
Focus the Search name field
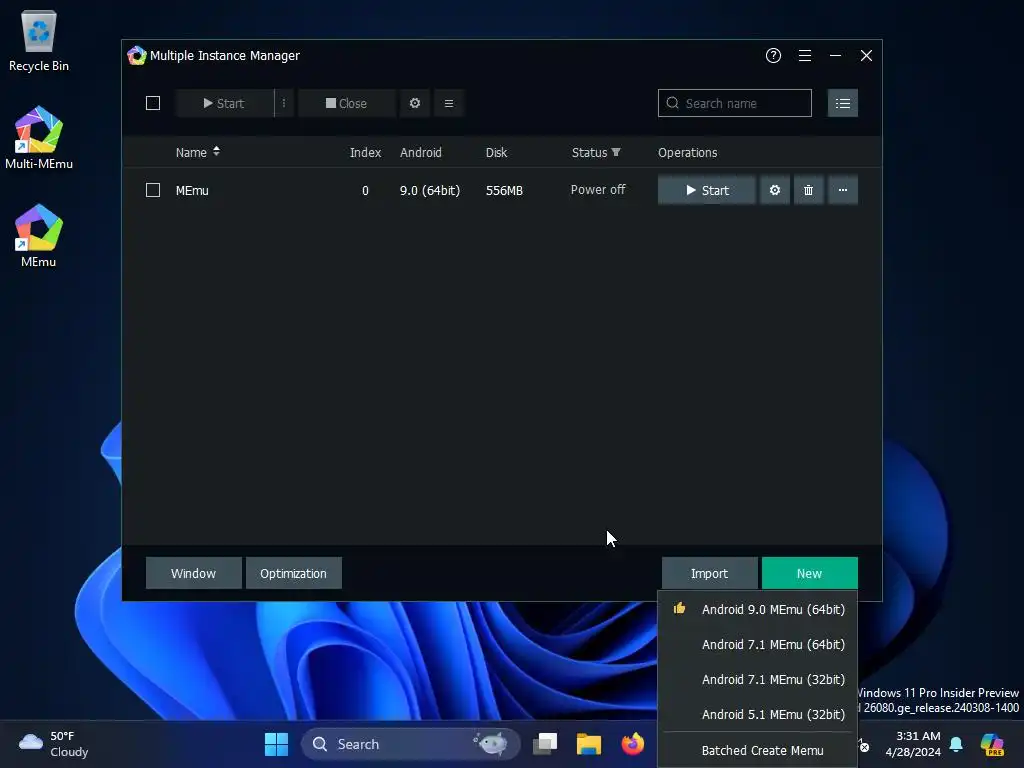coord(735,103)
